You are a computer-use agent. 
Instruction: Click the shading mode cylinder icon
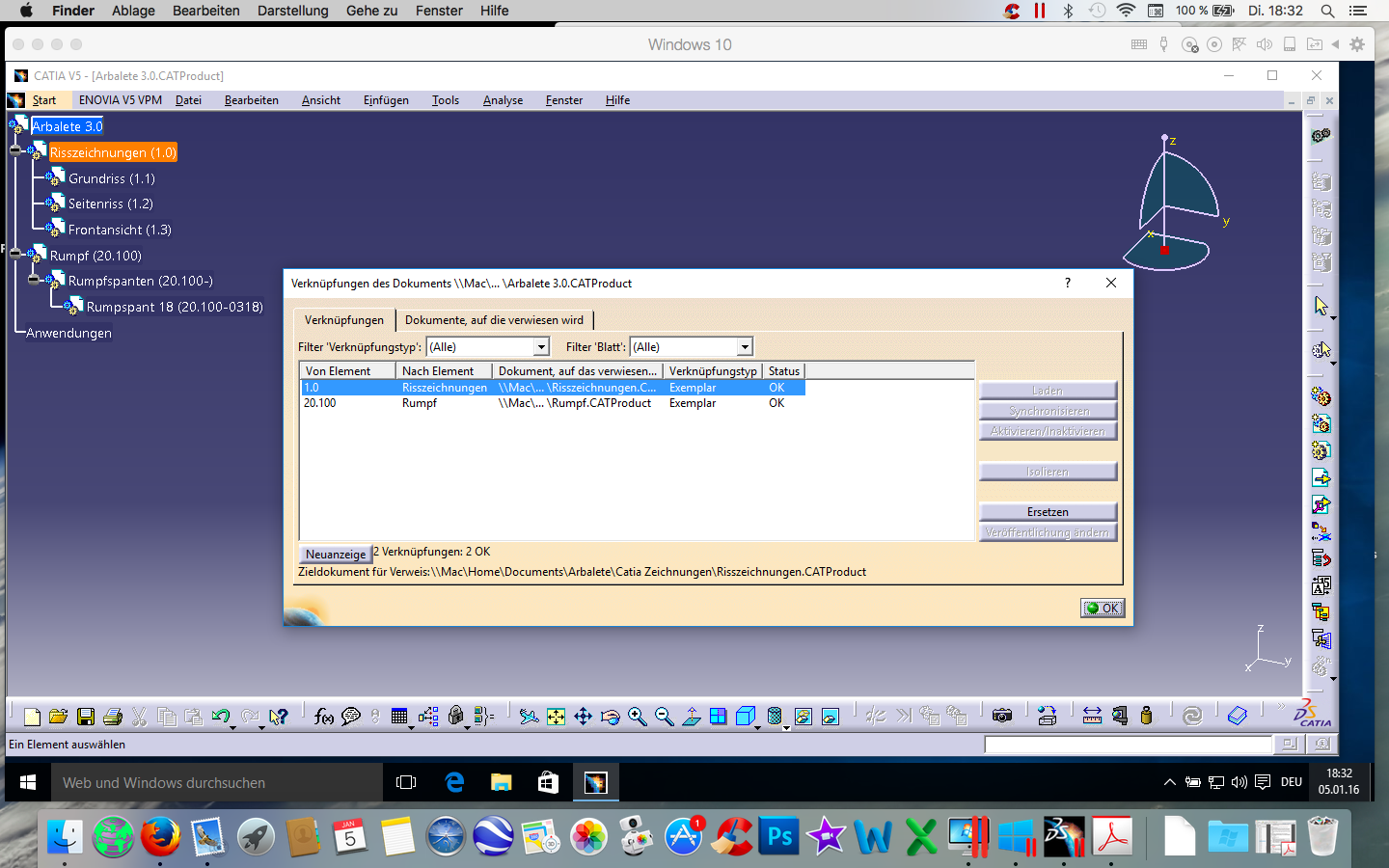coord(775,716)
